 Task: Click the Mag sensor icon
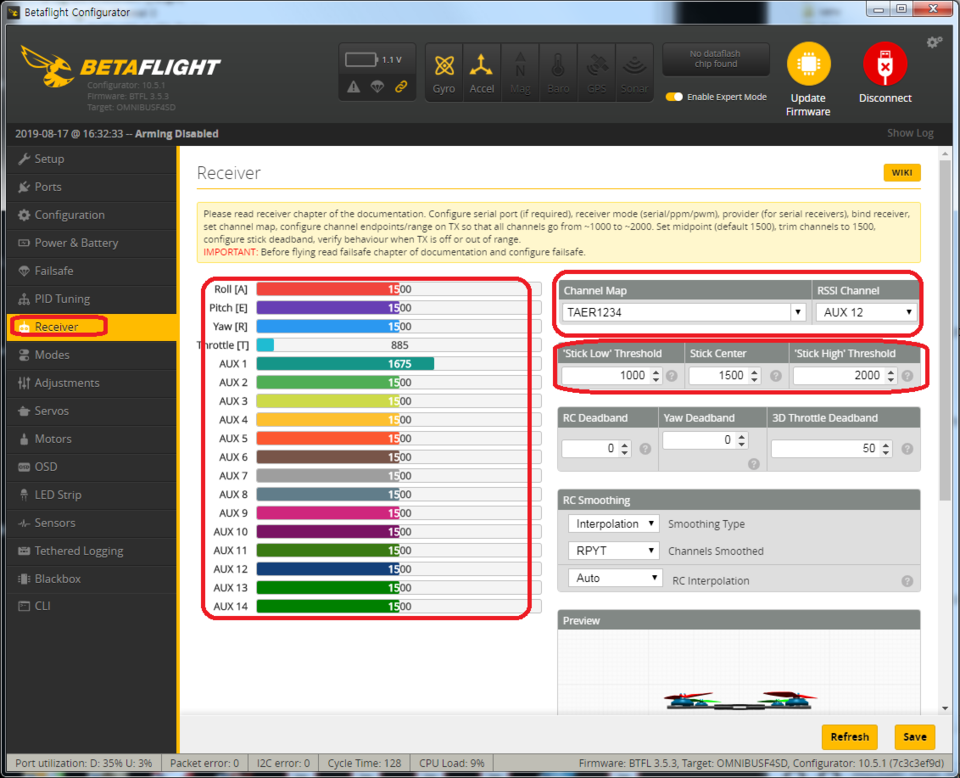(x=520, y=72)
